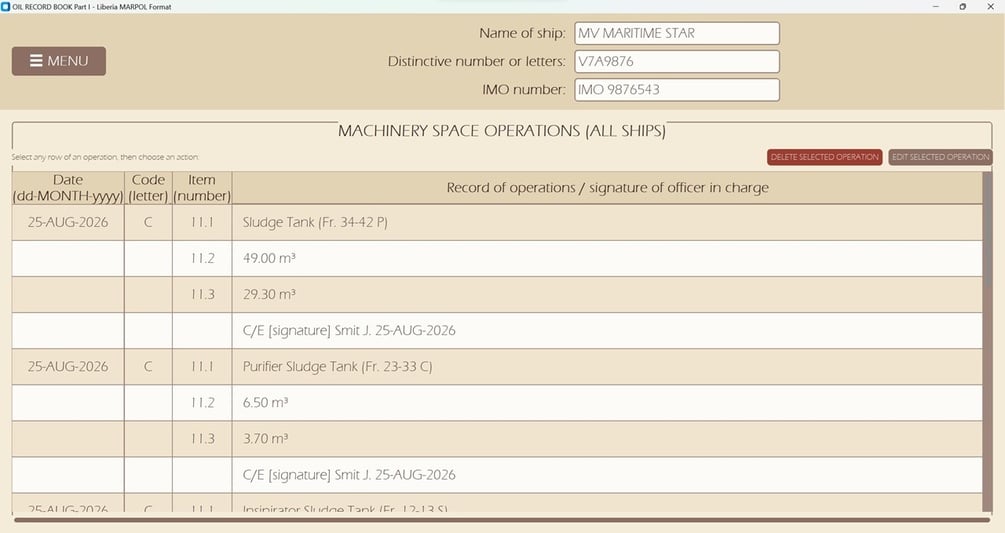Select the 49.00 m³ cell
The image size is (1005, 533).
click(607, 258)
